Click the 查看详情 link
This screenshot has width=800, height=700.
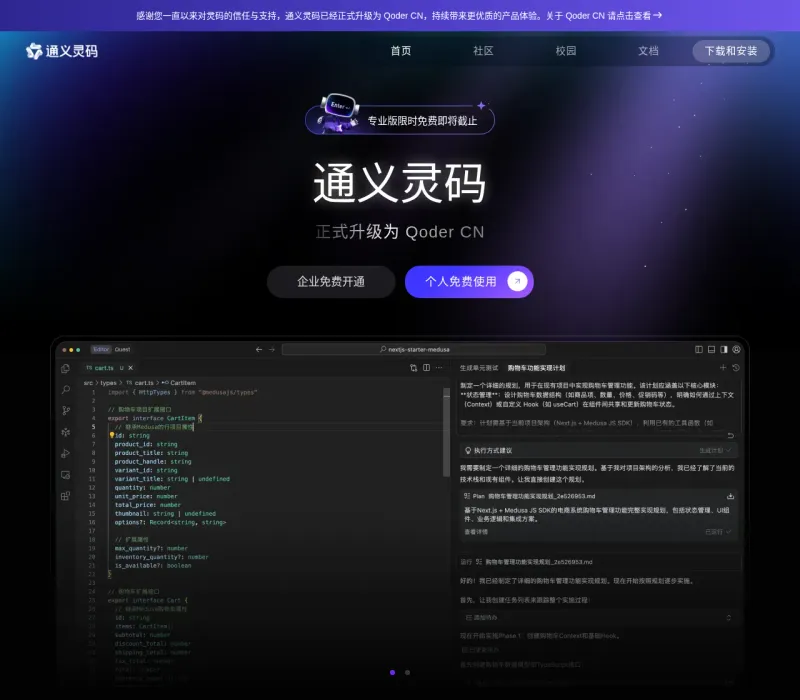tap(476, 532)
